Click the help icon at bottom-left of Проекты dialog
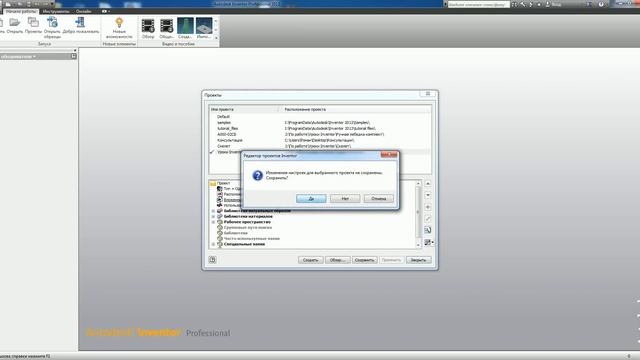Image resolution: width=640 pixels, height=360 pixels. (x=213, y=260)
